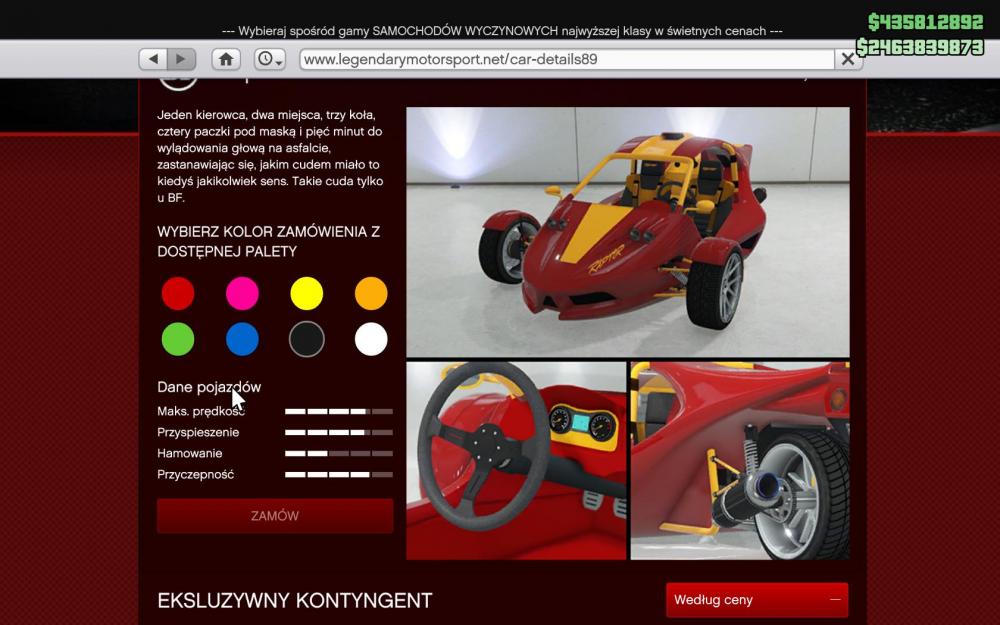Click the legendarymotorsport.net address bar
The width and height of the screenshot is (1000, 625).
coord(567,59)
